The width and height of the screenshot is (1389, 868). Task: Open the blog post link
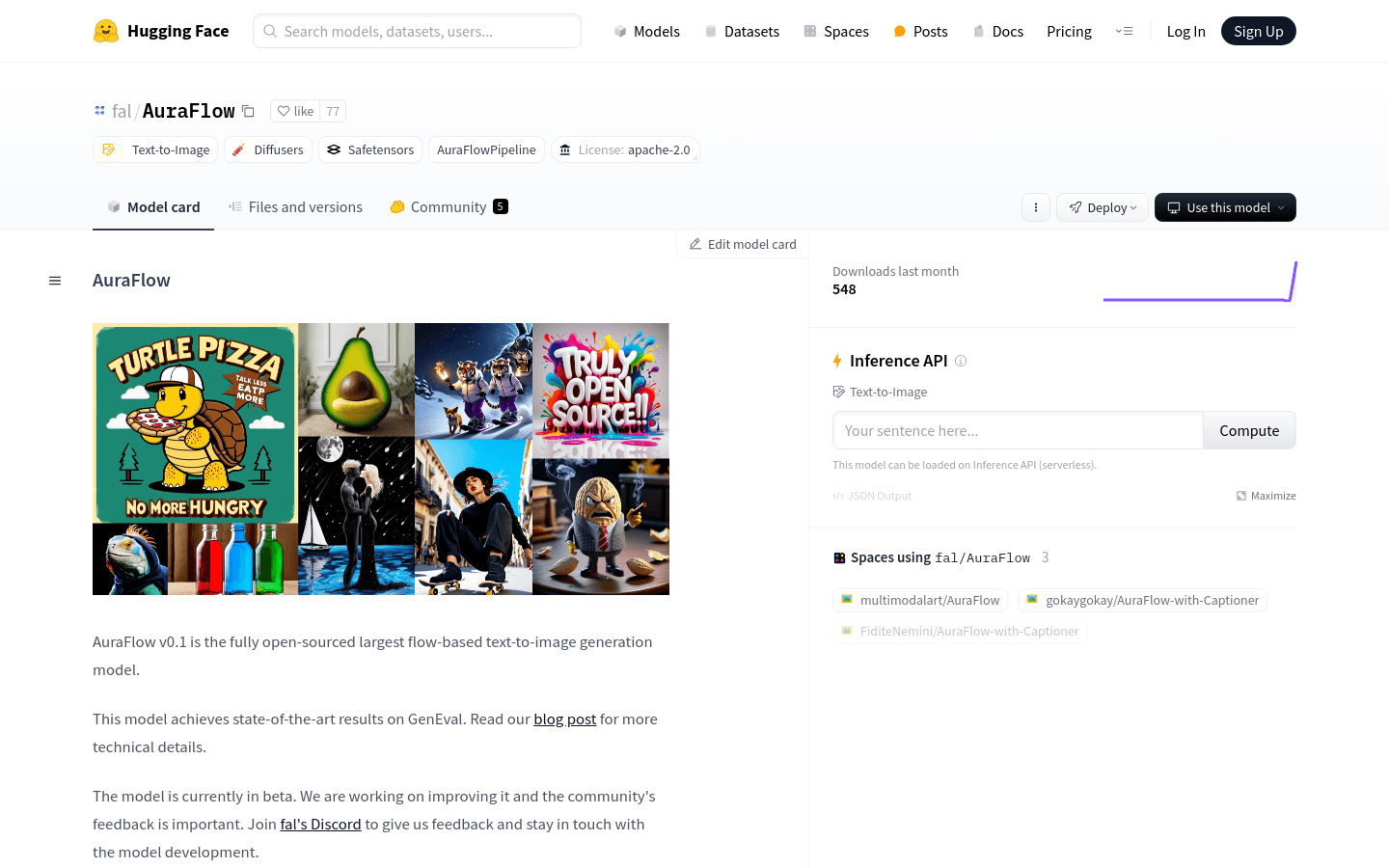click(x=565, y=719)
